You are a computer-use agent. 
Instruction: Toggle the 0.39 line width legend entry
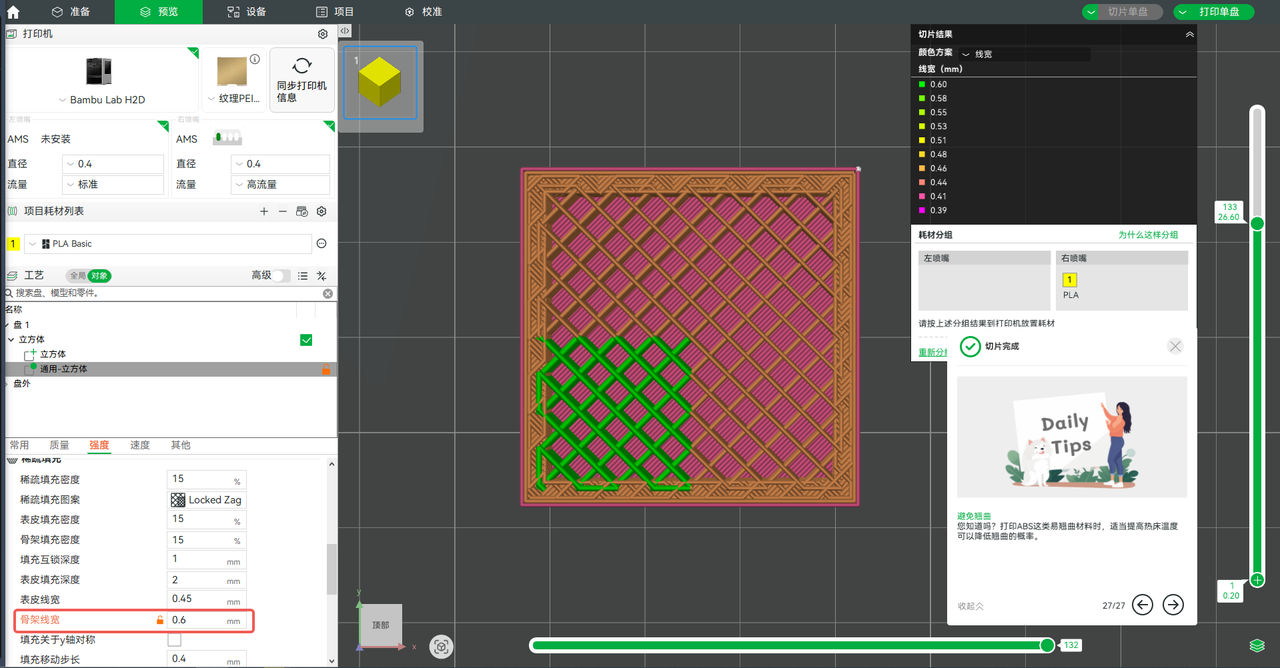(x=933, y=210)
